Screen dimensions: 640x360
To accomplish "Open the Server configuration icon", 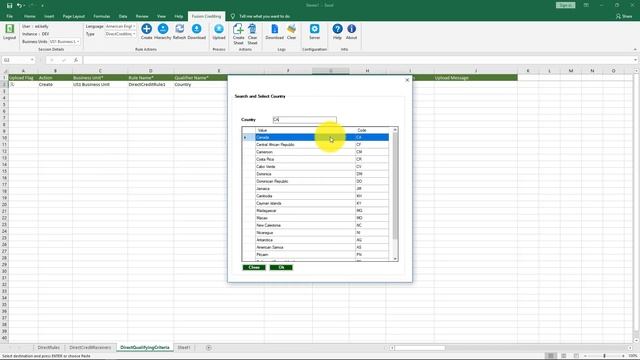I will [314, 32].
